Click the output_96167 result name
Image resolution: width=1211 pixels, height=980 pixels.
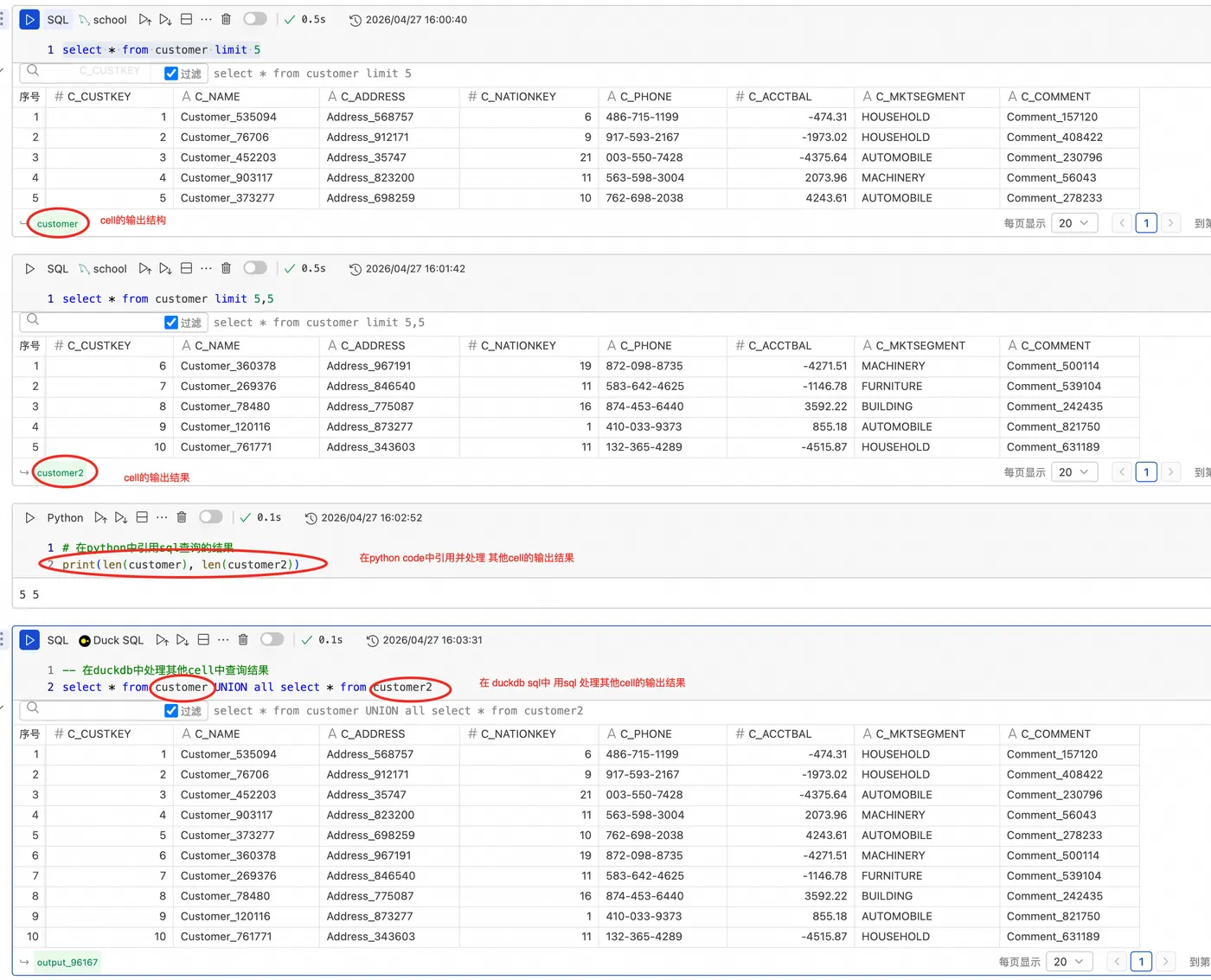tap(67, 962)
